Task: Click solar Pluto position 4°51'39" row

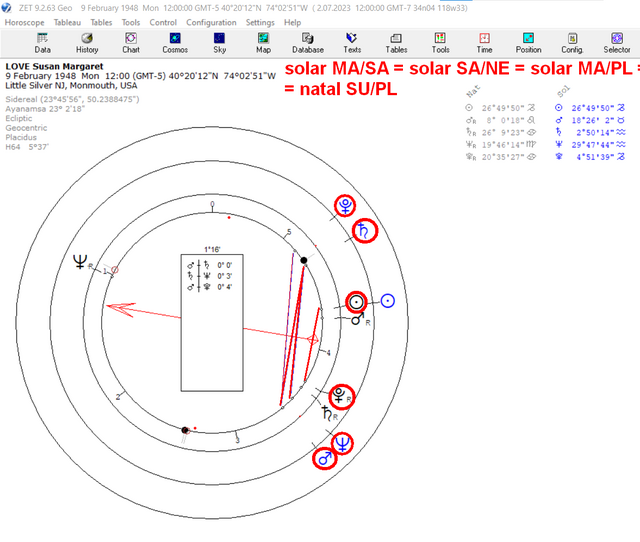Action: click(590, 157)
